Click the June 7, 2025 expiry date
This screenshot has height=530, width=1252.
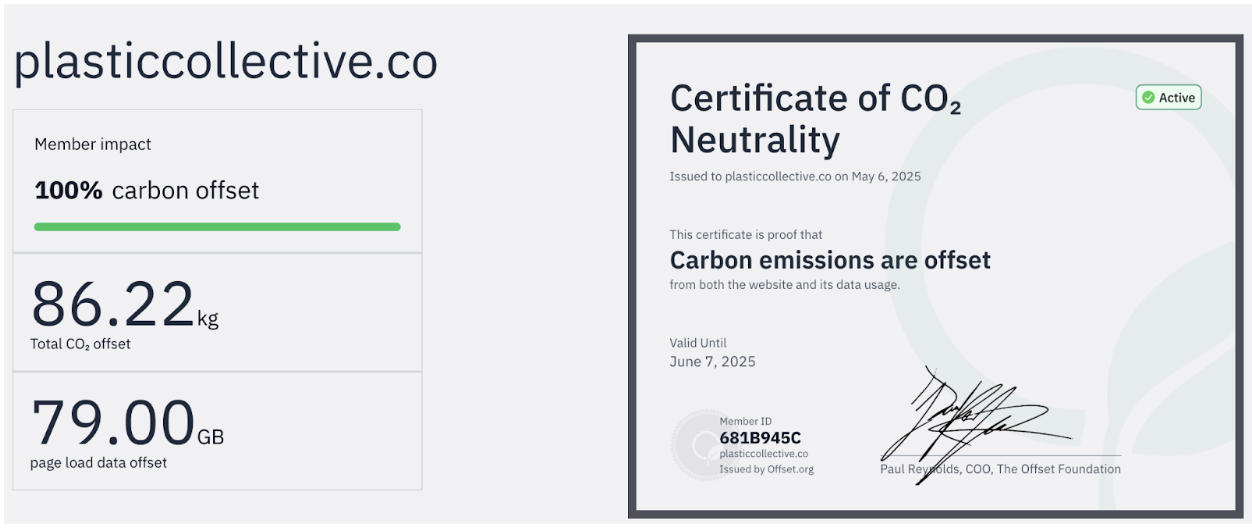pyautogui.click(x=712, y=361)
